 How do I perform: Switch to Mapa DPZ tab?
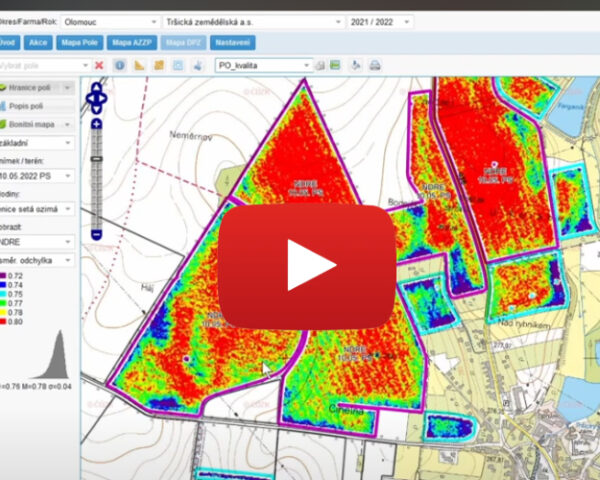click(x=184, y=42)
